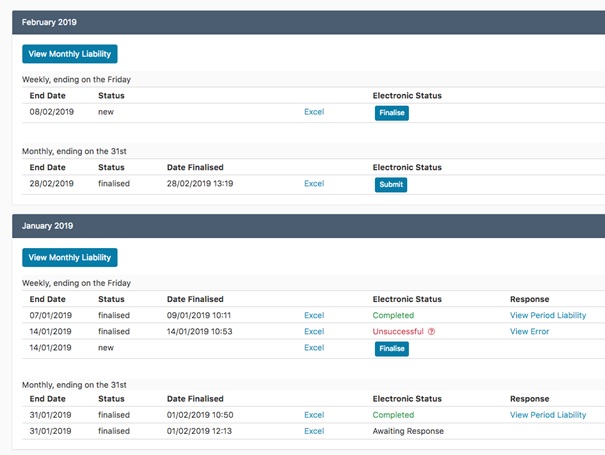Click the help icon beside Unsuccessful status
Screen dimensions: 605x455
(x=432, y=332)
